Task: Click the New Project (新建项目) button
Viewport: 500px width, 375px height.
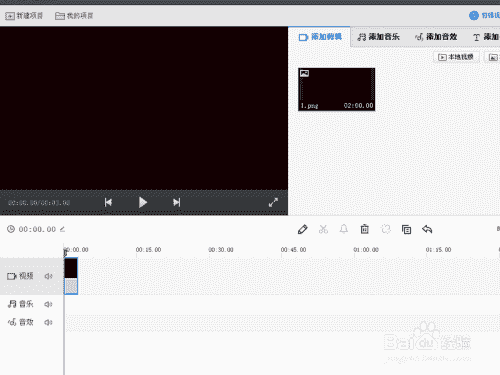Action: [x=24, y=16]
